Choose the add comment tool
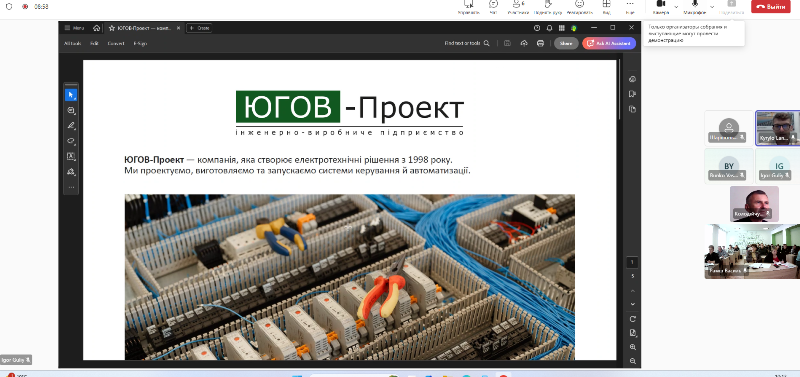The image size is (800, 377). pos(71,110)
